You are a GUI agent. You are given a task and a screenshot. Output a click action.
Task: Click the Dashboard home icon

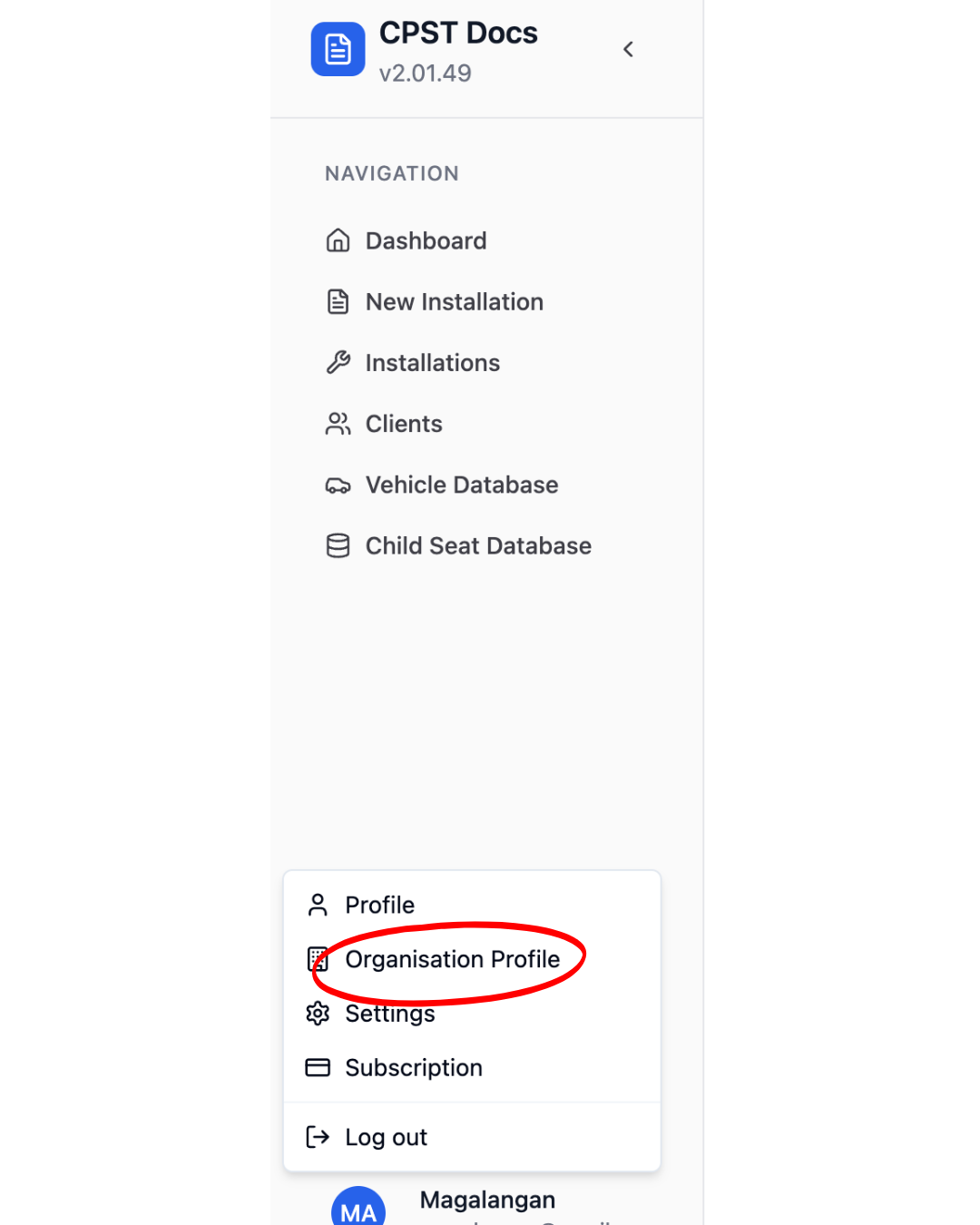click(338, 240)
